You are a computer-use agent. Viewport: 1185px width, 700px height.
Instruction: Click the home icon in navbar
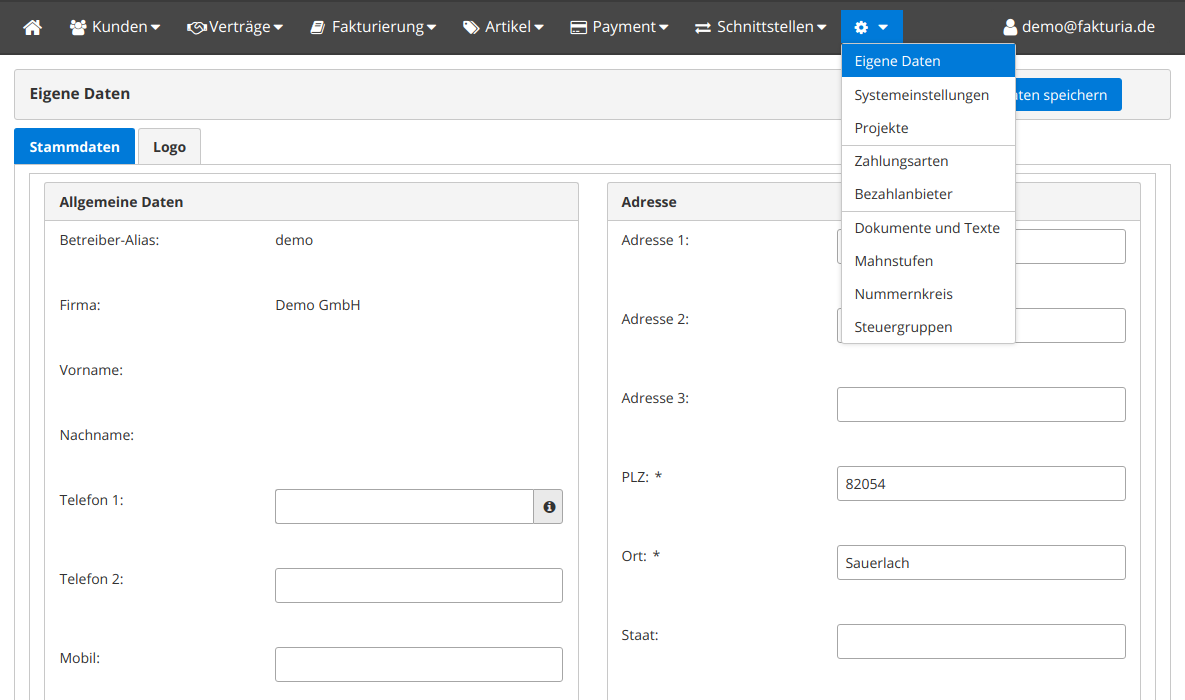coord(33,28)
